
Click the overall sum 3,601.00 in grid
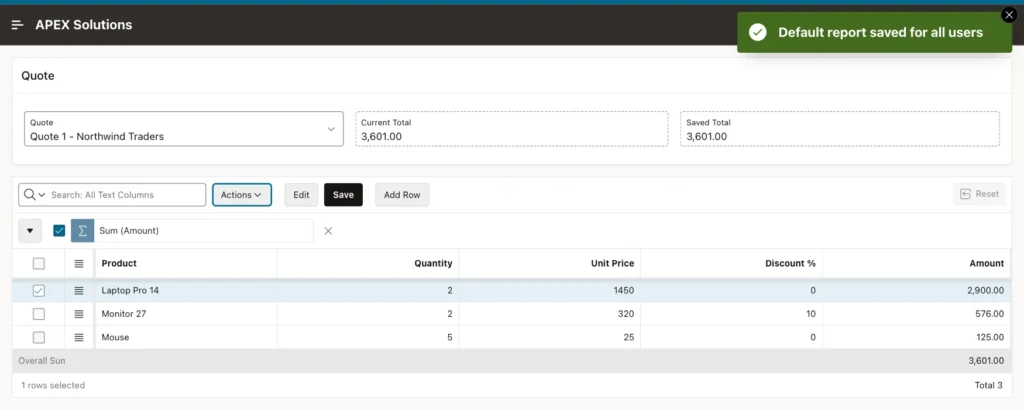(986, 360)
